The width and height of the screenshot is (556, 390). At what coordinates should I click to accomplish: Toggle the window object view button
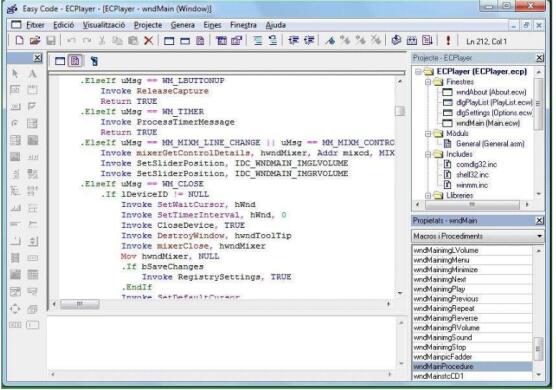60,61
